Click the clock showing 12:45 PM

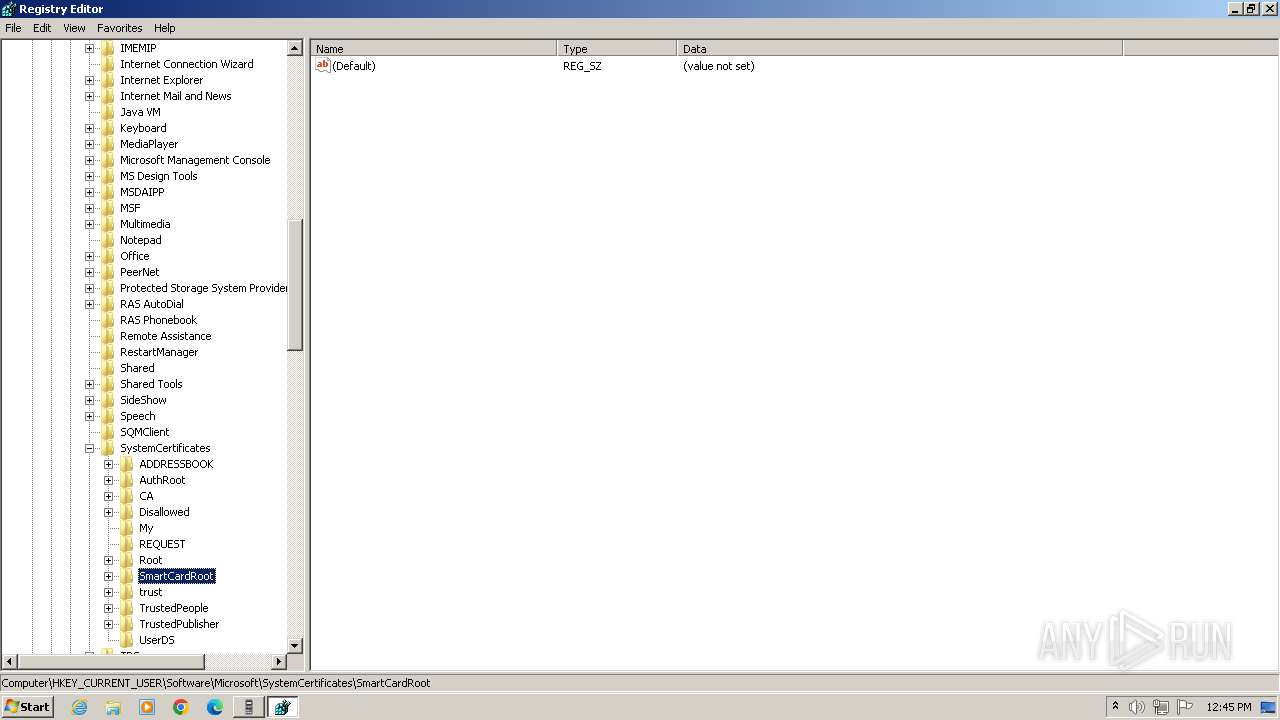1229,707
